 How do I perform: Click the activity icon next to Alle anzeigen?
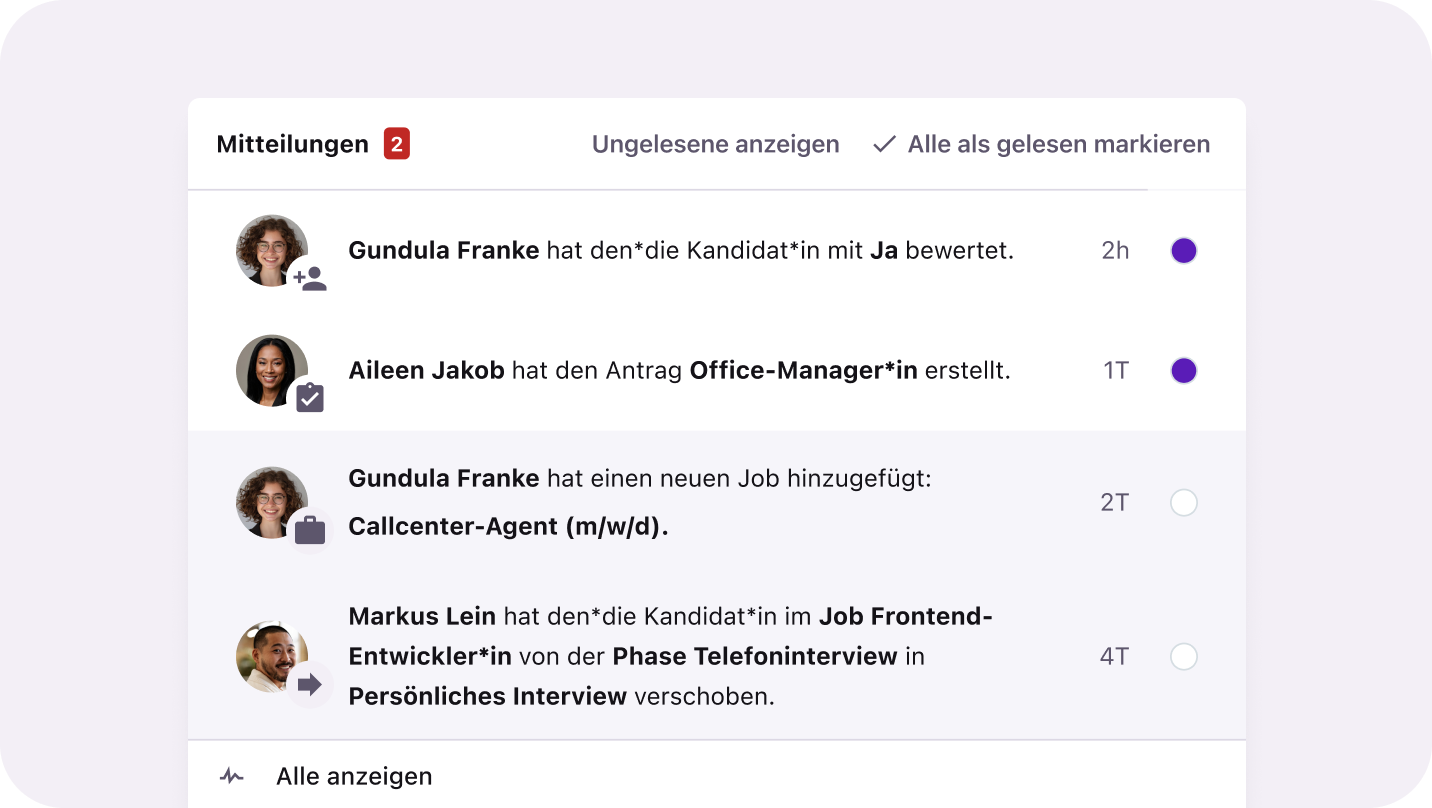(230, 775)
